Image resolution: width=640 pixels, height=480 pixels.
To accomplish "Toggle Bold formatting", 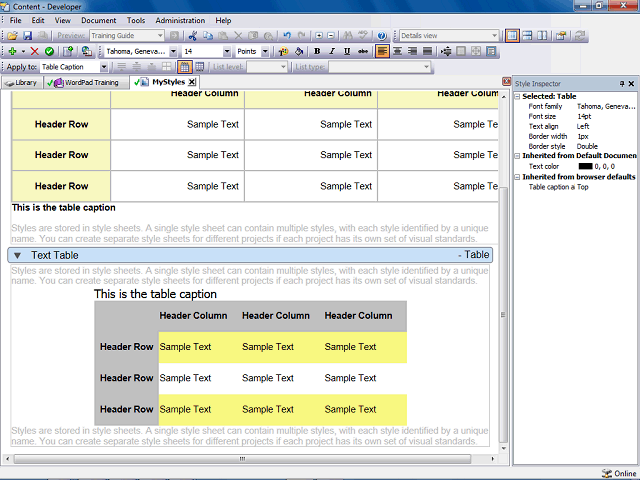I will [317, 51].
